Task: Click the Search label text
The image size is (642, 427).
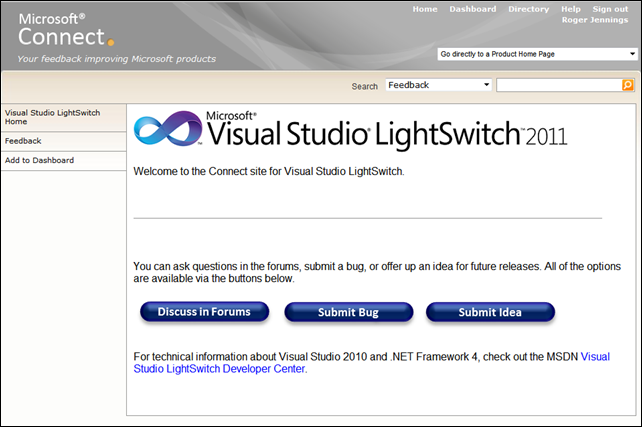Action: [x=364, y=86]
